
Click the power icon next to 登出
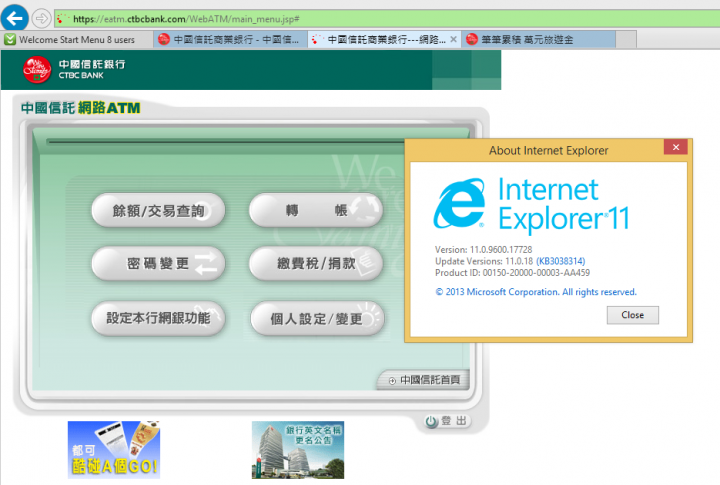tap(431, 421)
